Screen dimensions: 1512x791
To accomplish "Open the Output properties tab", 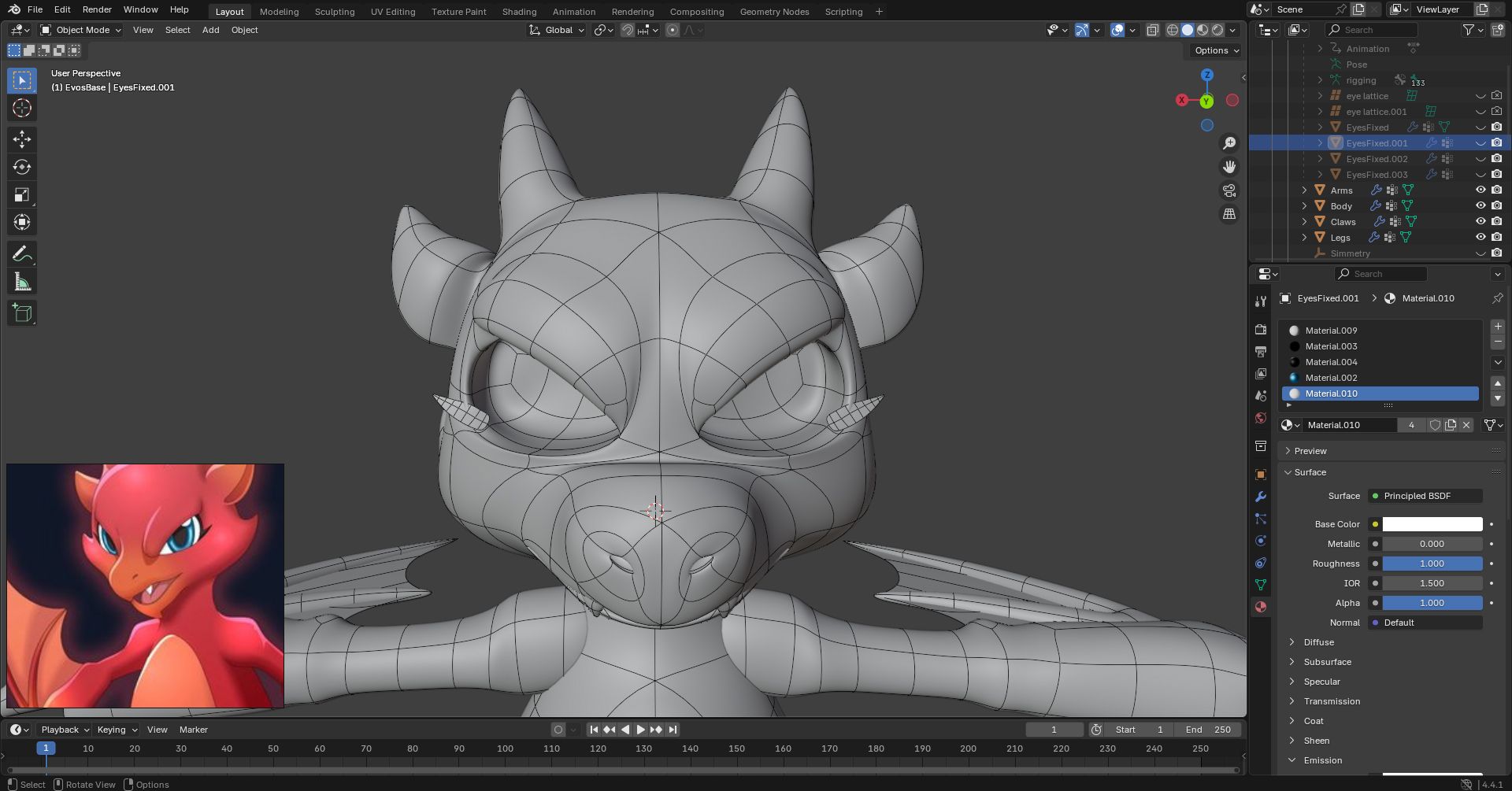I will click(1261, 351).
